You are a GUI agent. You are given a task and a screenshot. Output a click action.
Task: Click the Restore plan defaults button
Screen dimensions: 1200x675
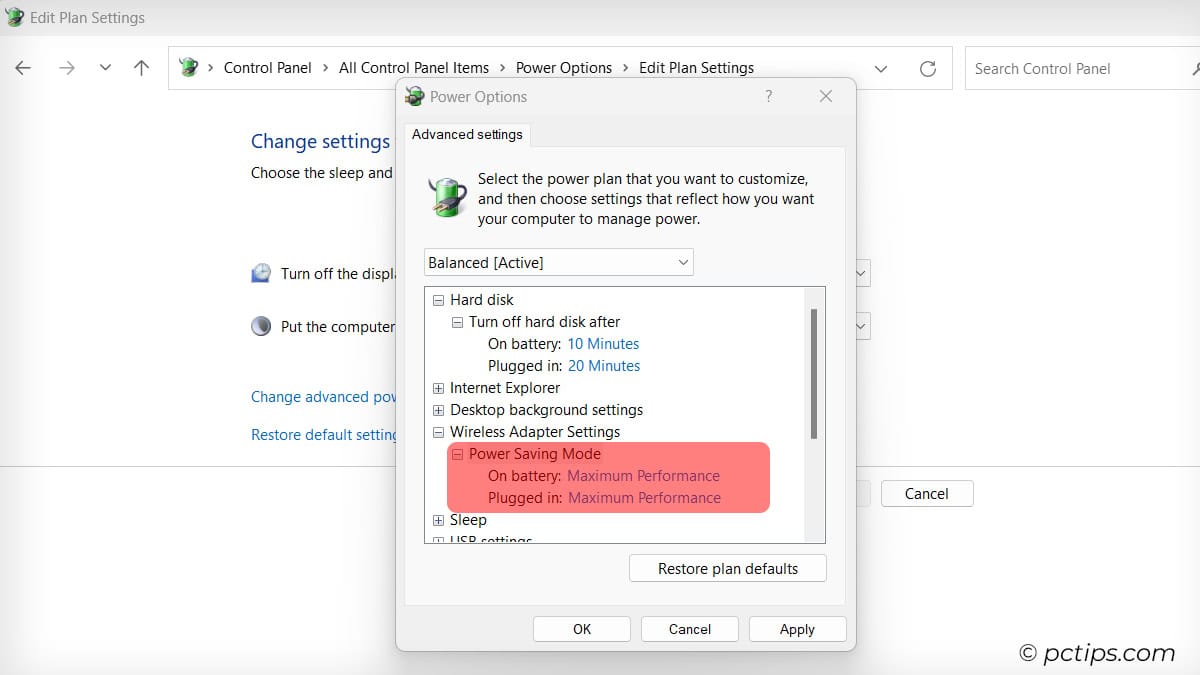(x=727, y=568)
